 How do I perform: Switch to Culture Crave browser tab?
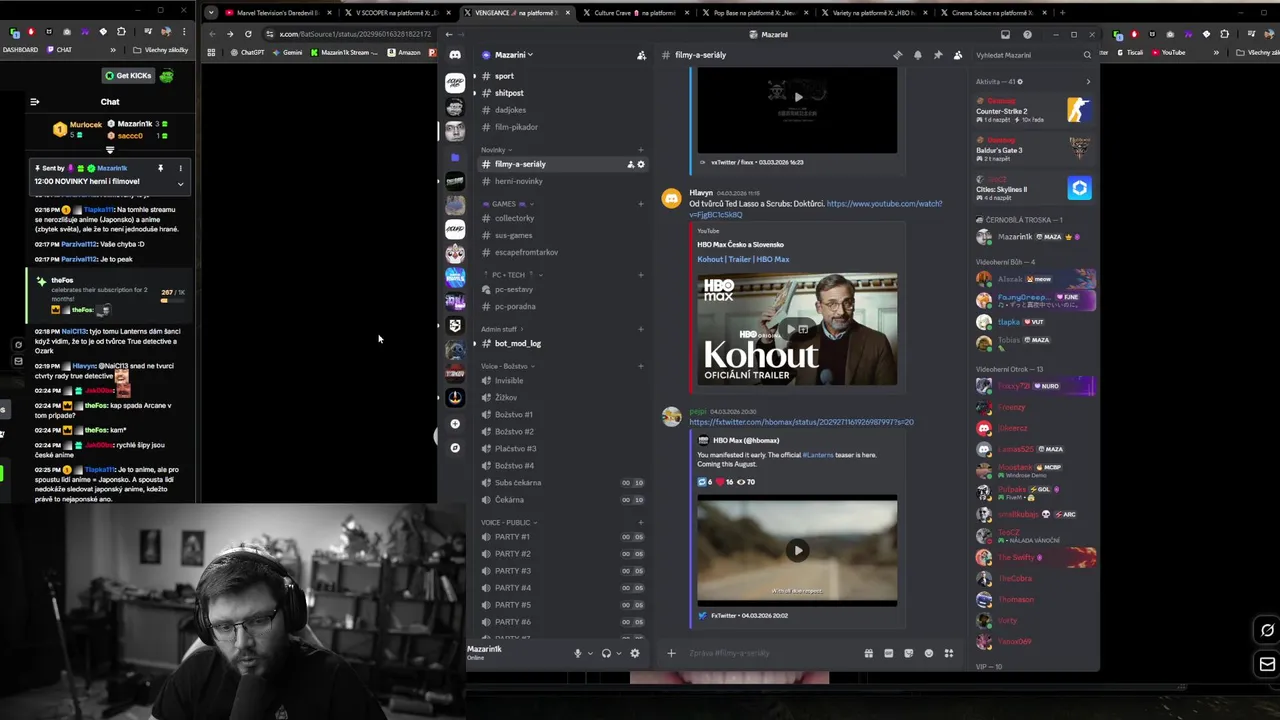click(634, 13)
